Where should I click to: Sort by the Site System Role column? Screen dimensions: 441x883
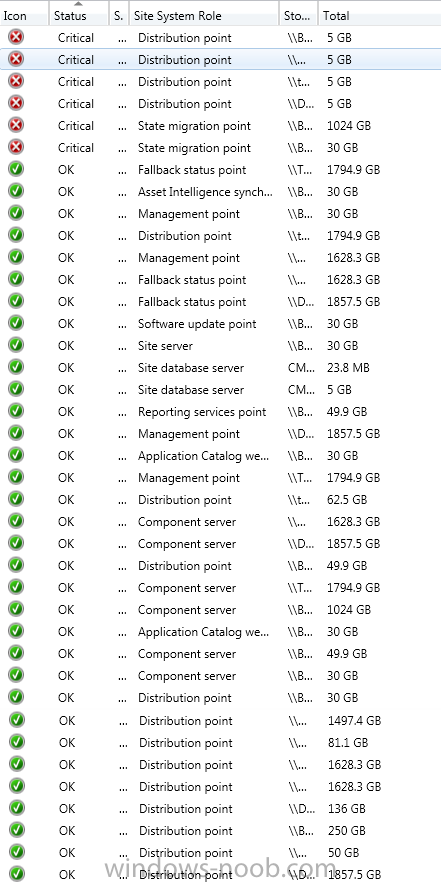pyautogui.click(x=203, y=15)
